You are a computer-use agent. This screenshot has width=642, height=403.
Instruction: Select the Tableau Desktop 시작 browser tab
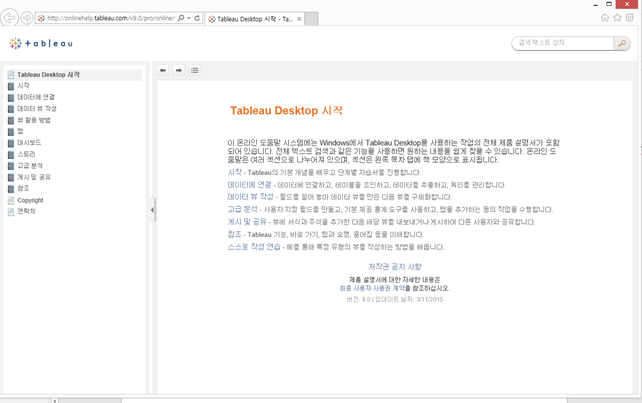pyautogui.click(x=254, y=19)
